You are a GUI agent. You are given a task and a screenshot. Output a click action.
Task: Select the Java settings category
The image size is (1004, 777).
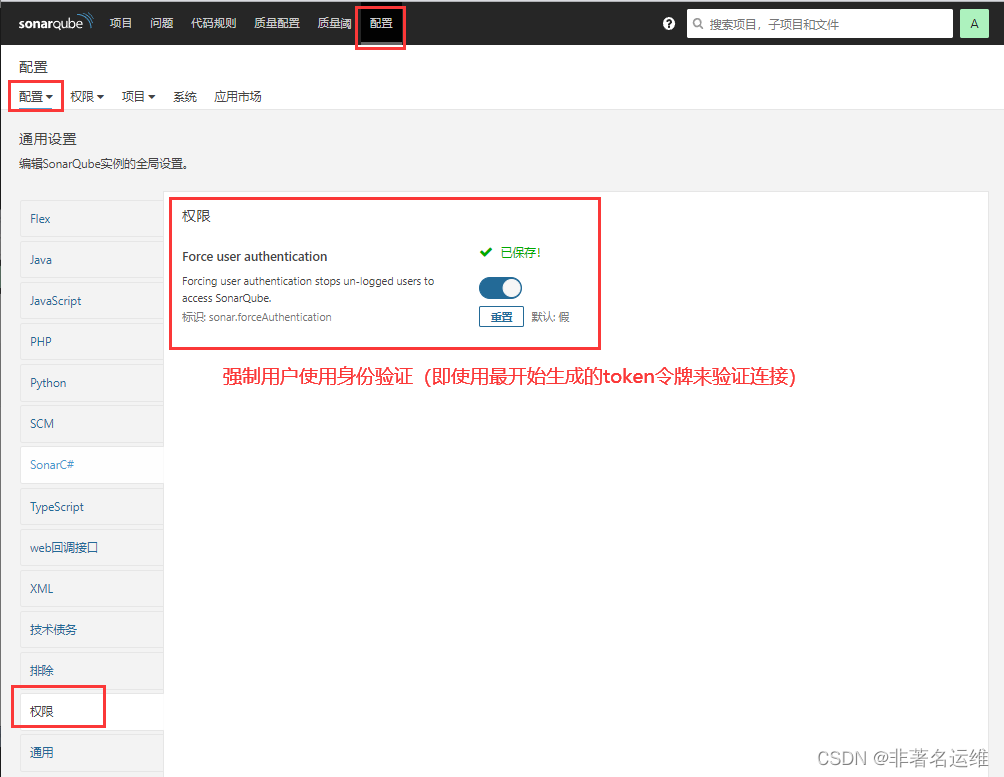[92, 260]
